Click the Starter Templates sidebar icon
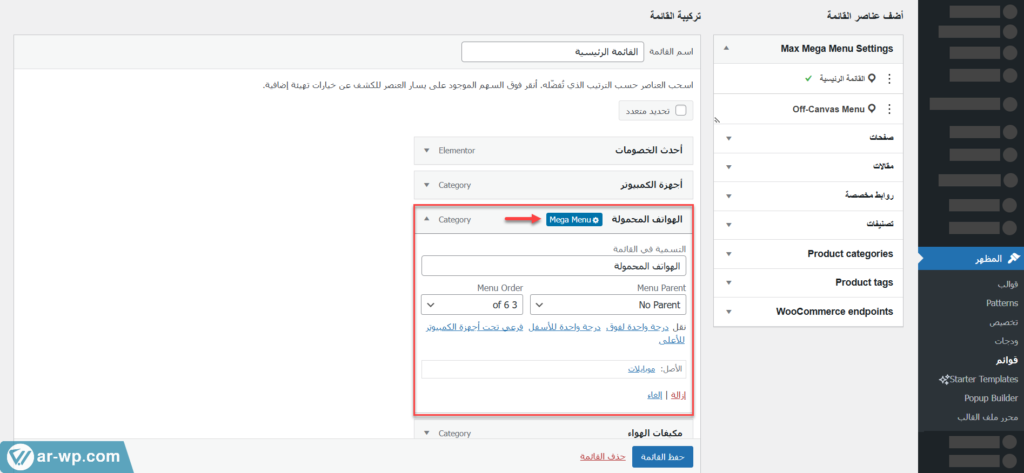The height and width of the screenshot is (473, 1024). 944,379
